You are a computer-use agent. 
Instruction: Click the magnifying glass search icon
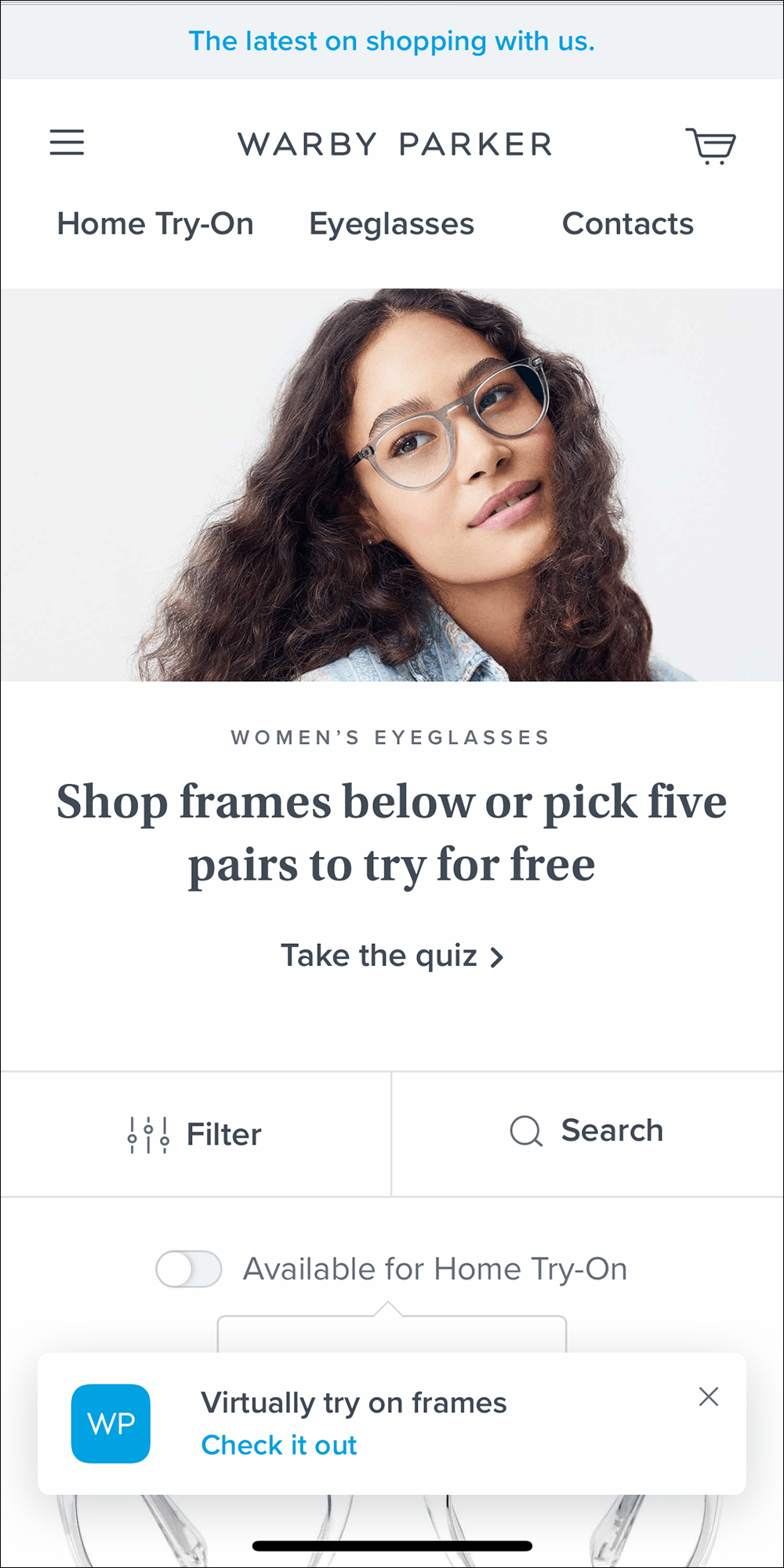coord(526,1131)
